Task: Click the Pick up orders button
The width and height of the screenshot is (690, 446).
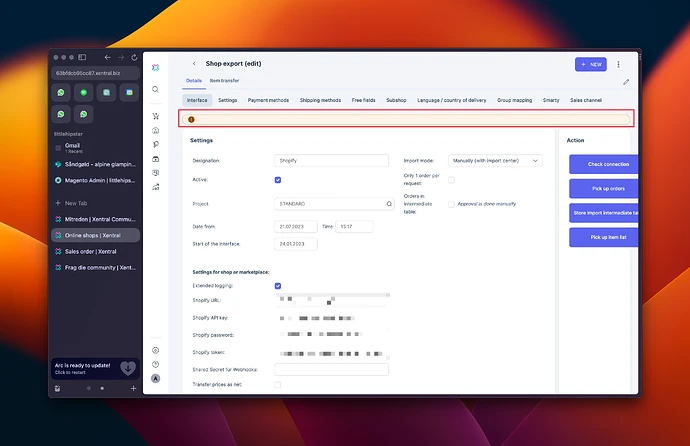Action: [x=603, y=189]
